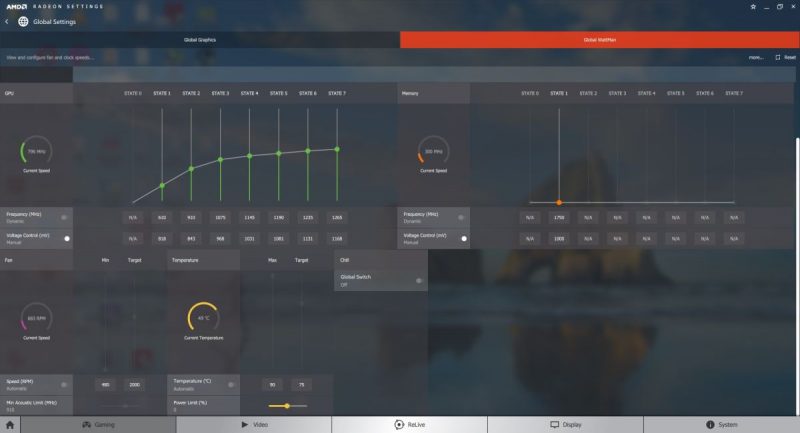Viewport: 800px width, 433px height.
Task: Click GPU State 3 voltage field 968
Action: [x=220, y=238]
